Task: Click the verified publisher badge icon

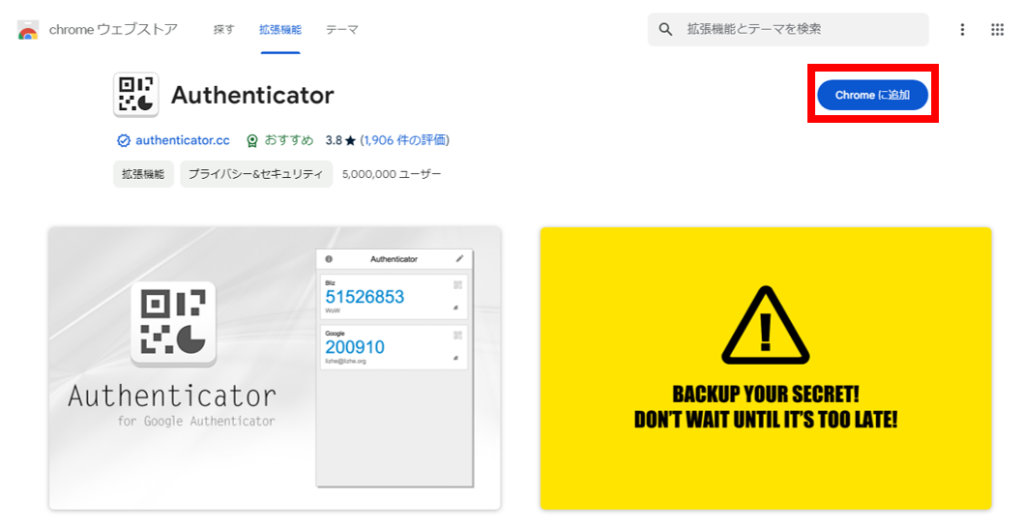Action: 123,140
